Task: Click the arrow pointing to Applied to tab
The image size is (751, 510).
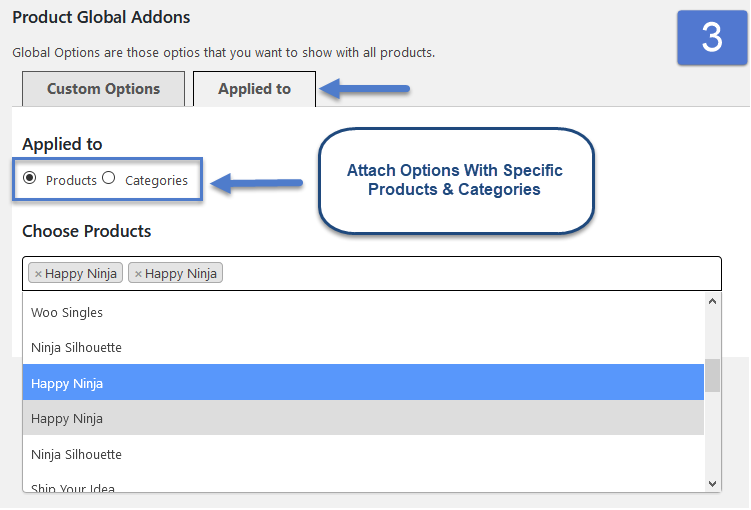Action: [364, 89]
